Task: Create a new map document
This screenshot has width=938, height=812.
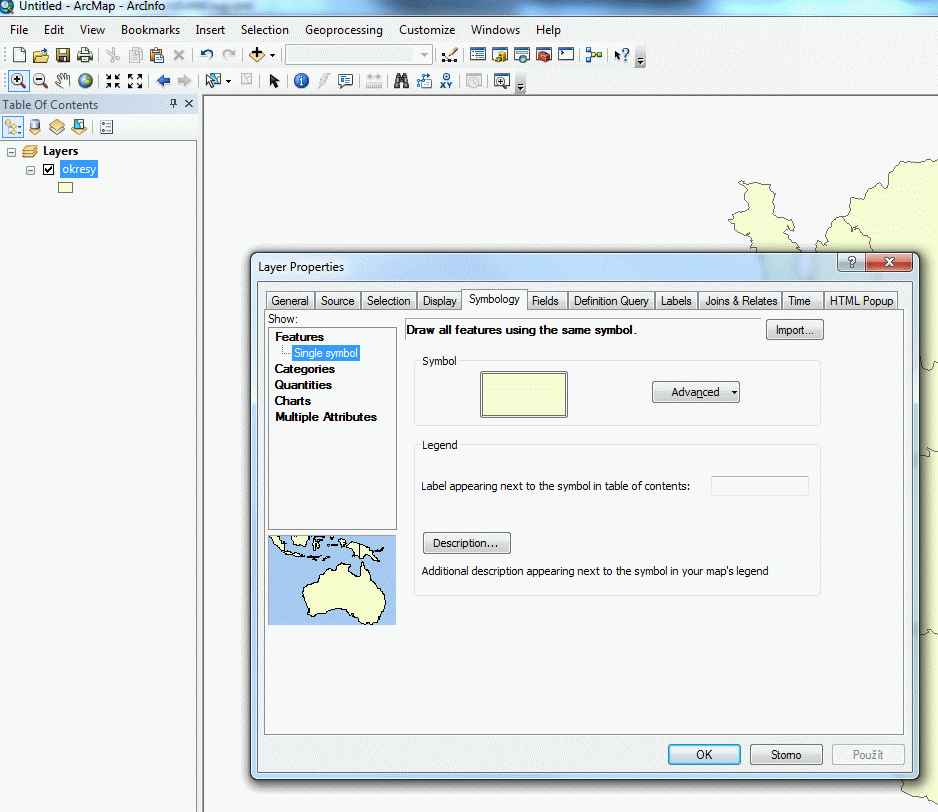Action: pyautogui.click(x=19, y=55)
